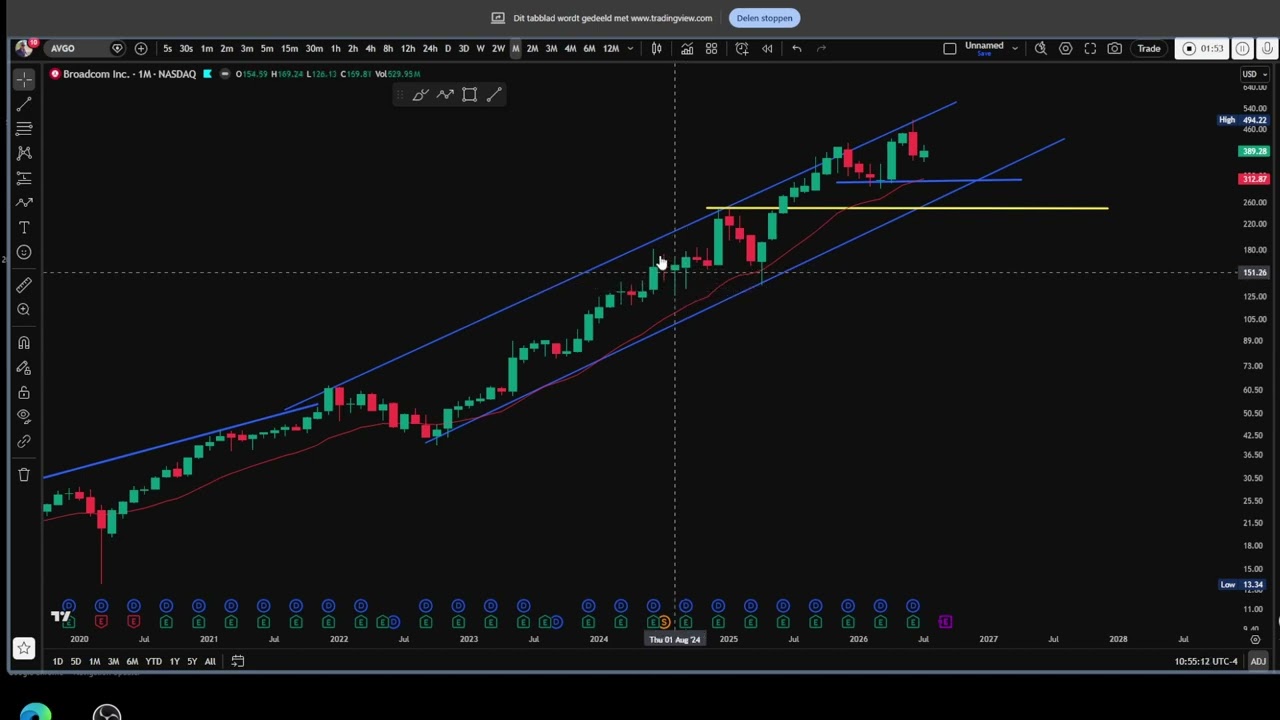Toggle lock all drawing tools
The height and width of the screenshot is (720, 1280).
(24, 392)
